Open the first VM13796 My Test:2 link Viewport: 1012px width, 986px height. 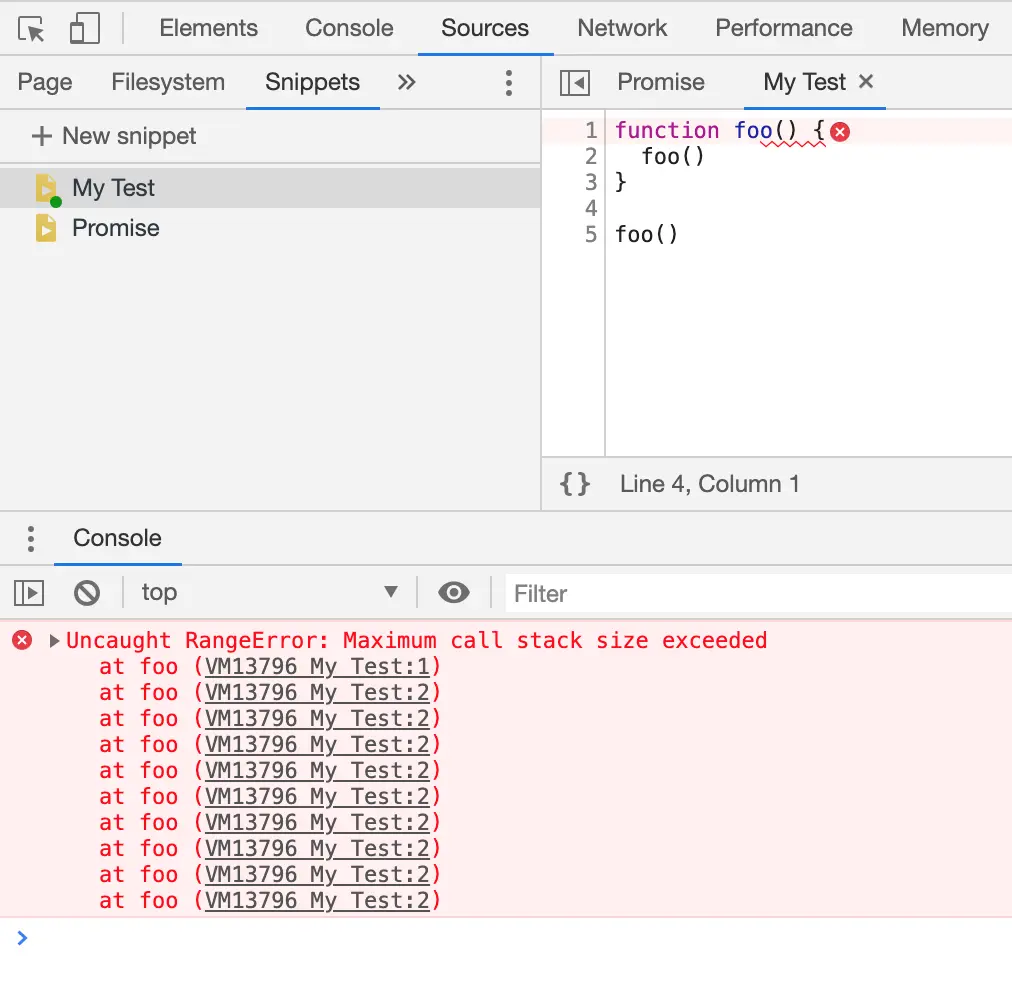[318, 692]
